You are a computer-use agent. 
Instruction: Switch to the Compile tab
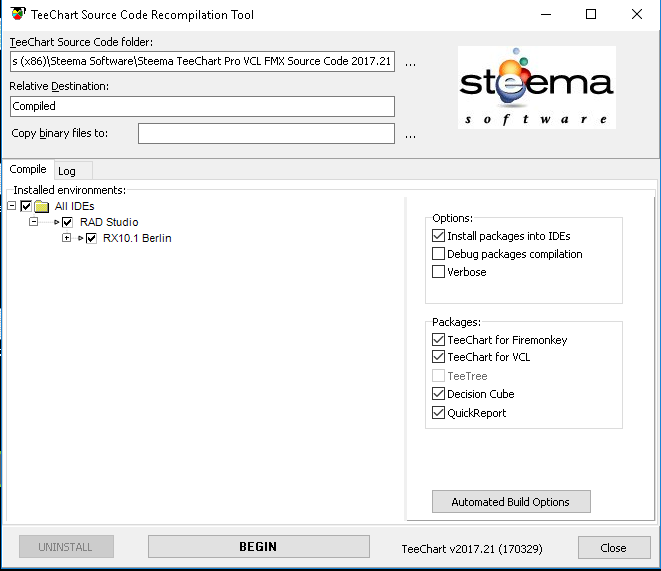(x=28, y=169)
